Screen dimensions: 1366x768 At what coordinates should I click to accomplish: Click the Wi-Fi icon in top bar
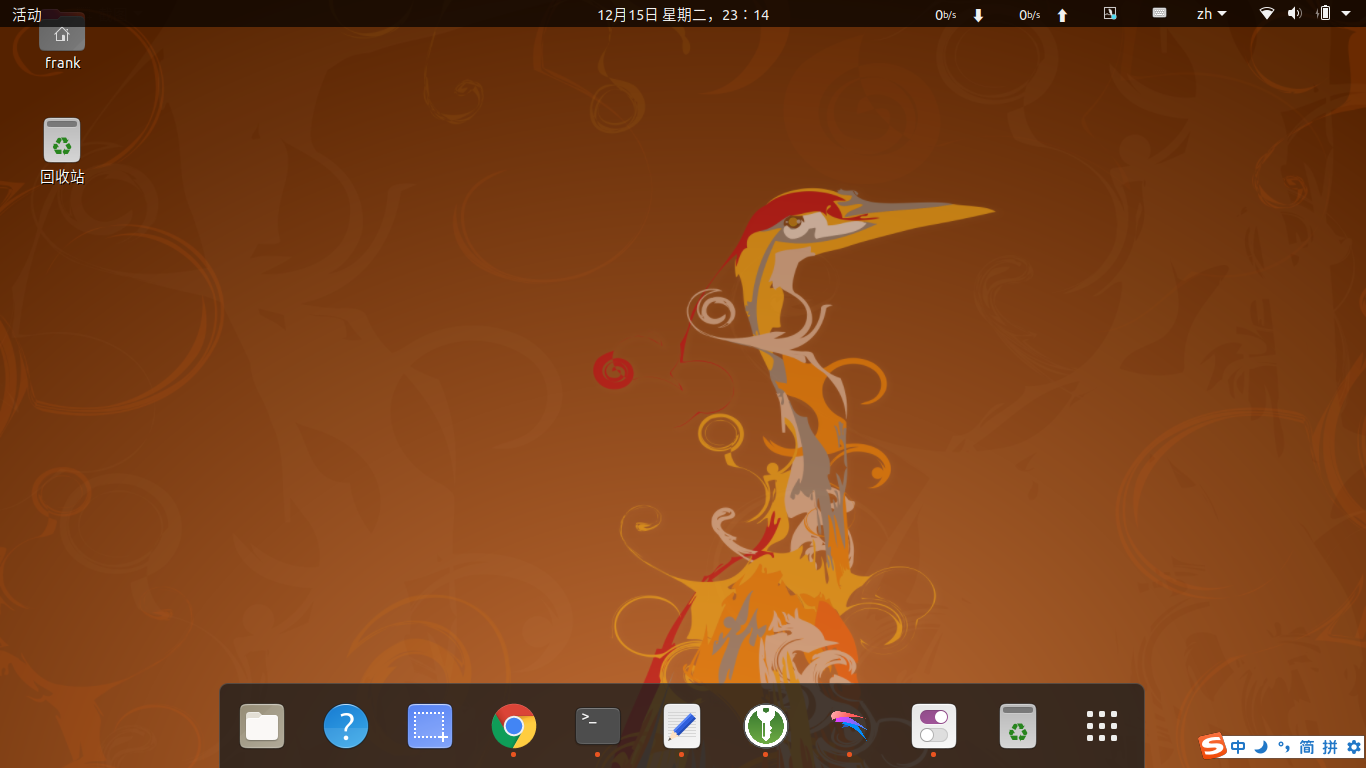coord(1267,13)
